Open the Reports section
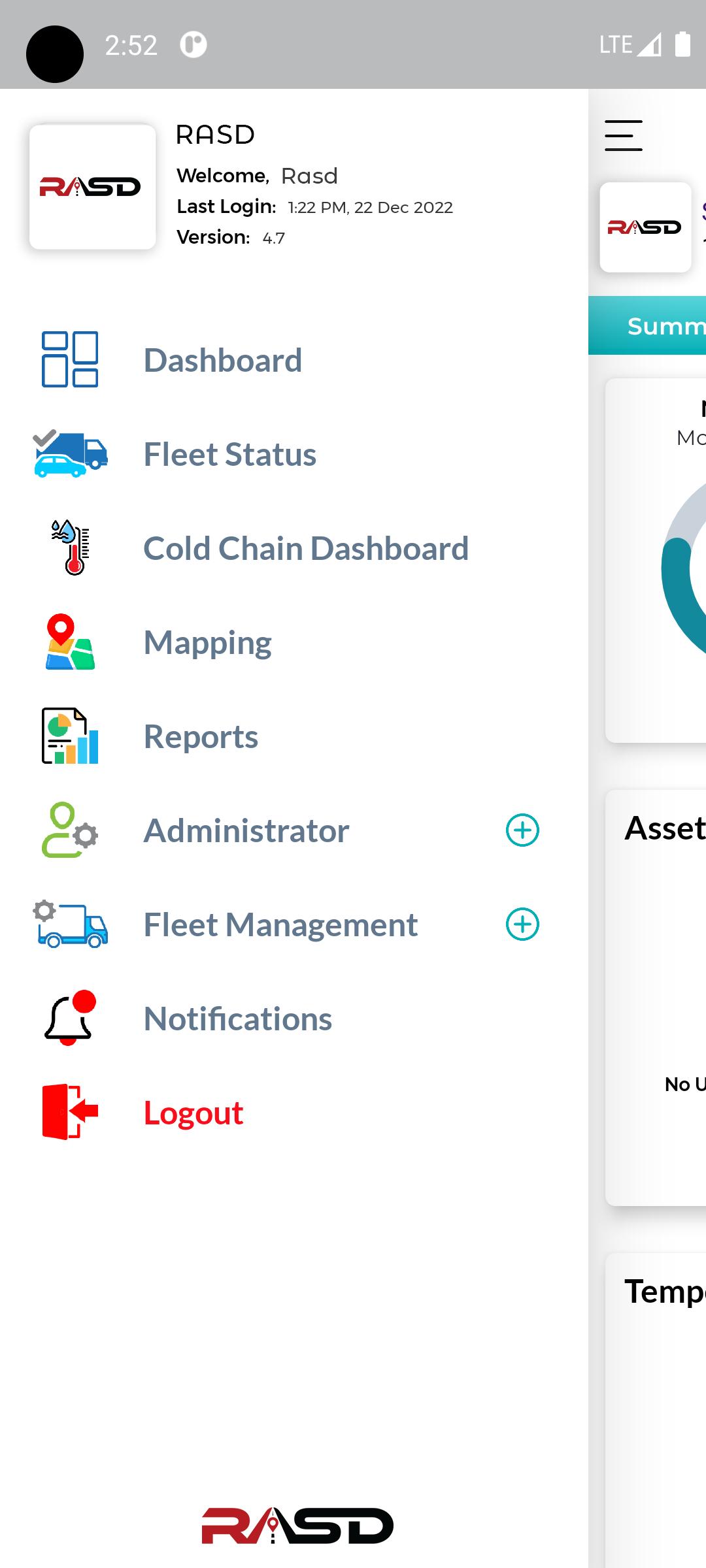Image resolution: width=706 pixels, height=1568 pixels. click(201, 738)
